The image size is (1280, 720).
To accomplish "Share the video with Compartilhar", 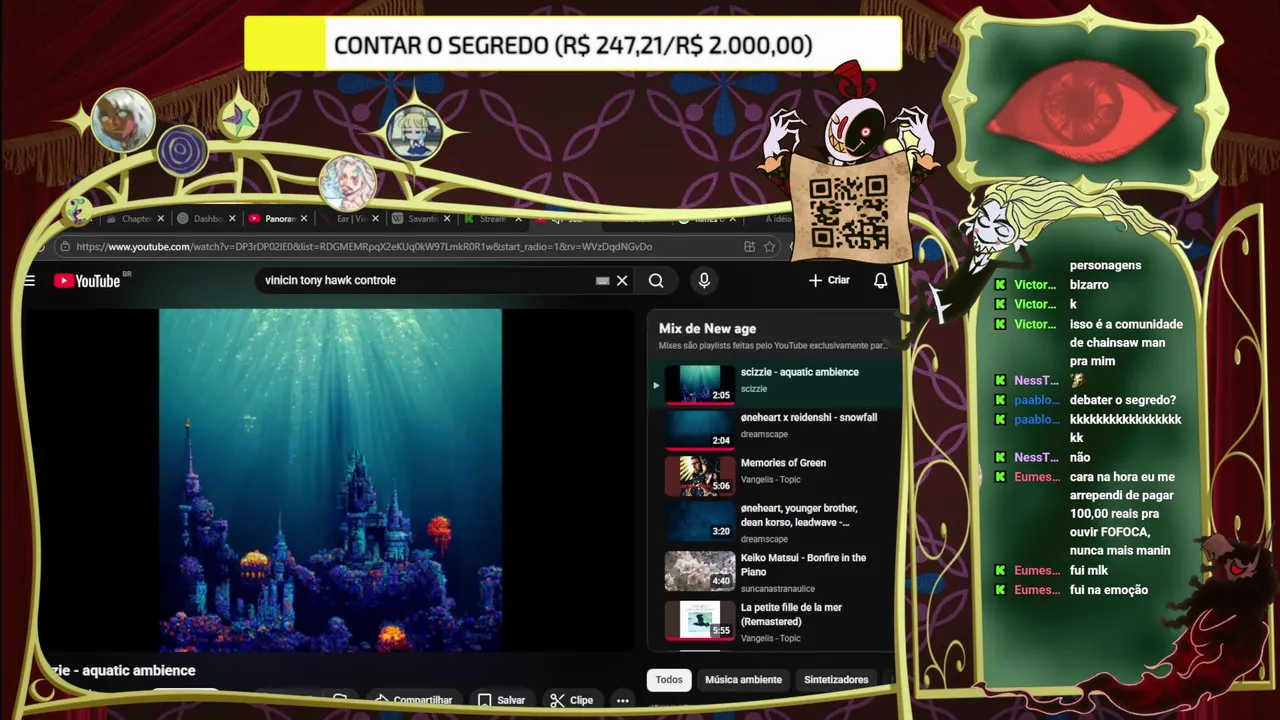I will [414, 700].
